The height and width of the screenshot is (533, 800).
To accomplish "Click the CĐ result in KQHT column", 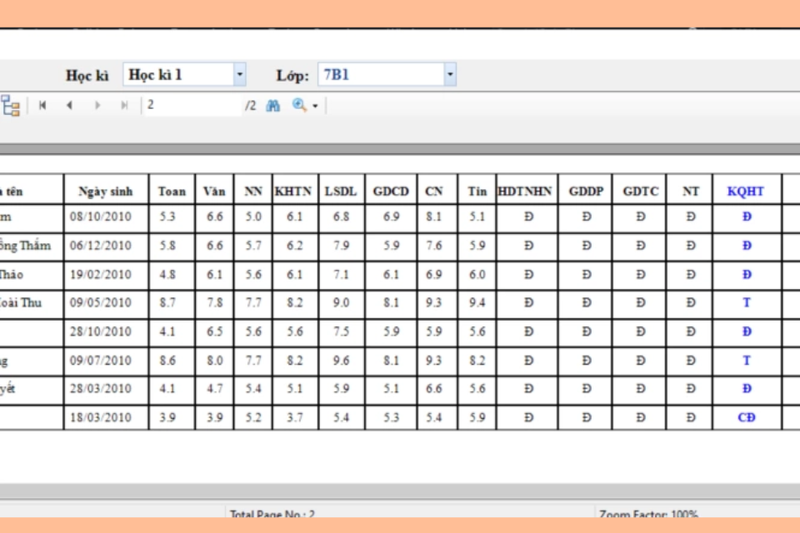I will pyautogui.click(x=746, y=418).
